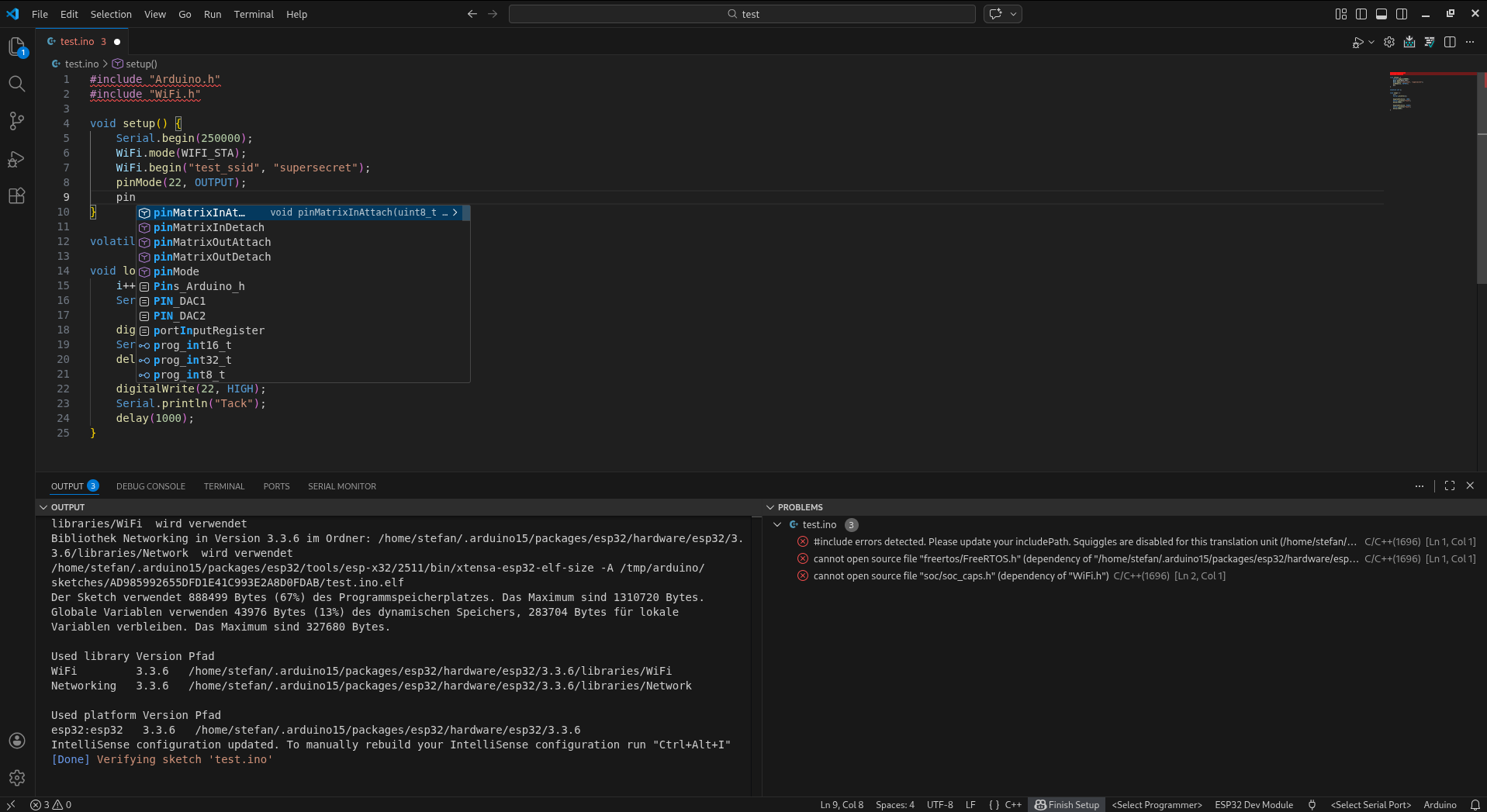
Task: Click the Arduino Upload icon in editor toolbar
Action: point(1409,42)
